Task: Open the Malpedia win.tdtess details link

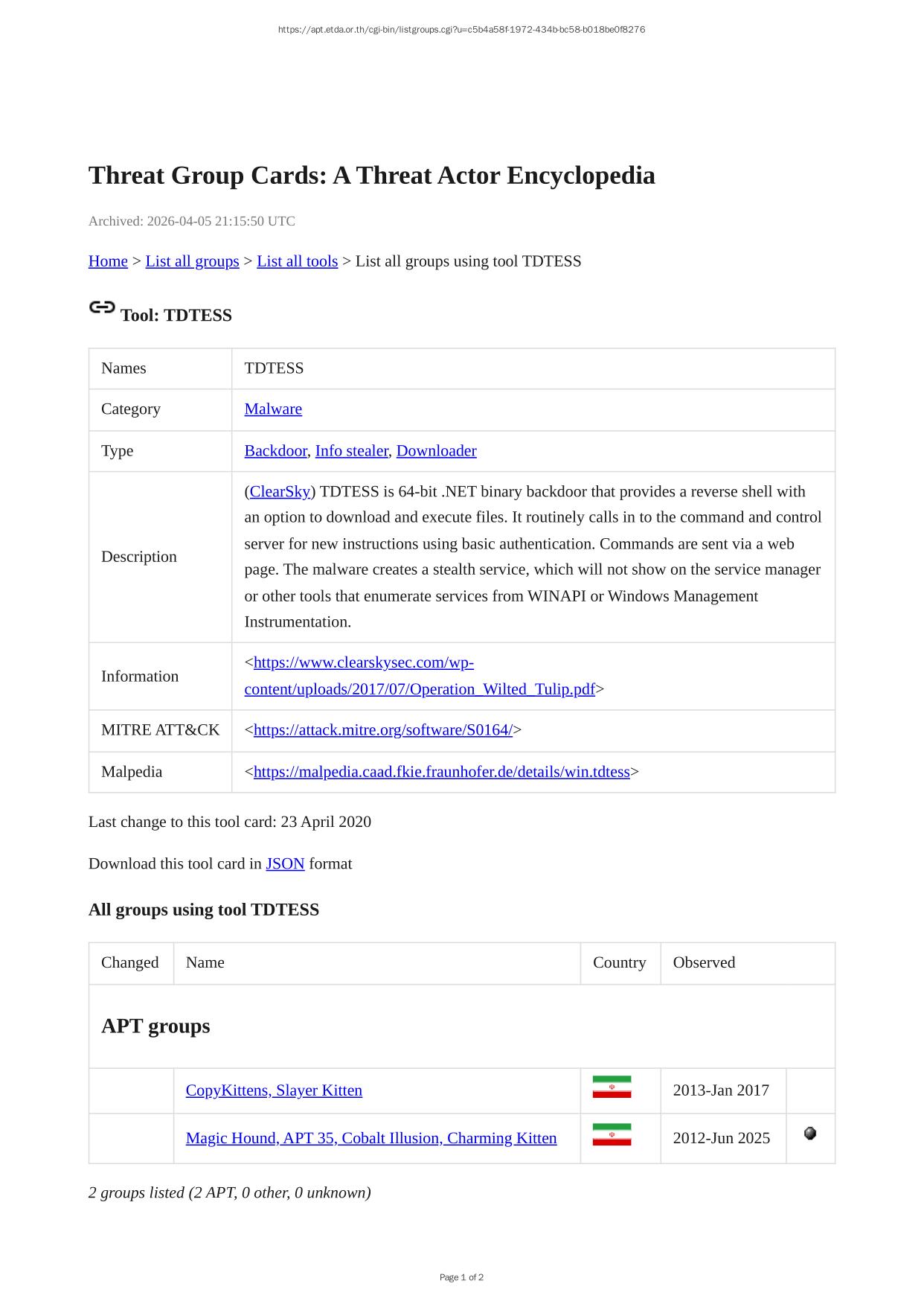Action: click(x=441, y=772)
